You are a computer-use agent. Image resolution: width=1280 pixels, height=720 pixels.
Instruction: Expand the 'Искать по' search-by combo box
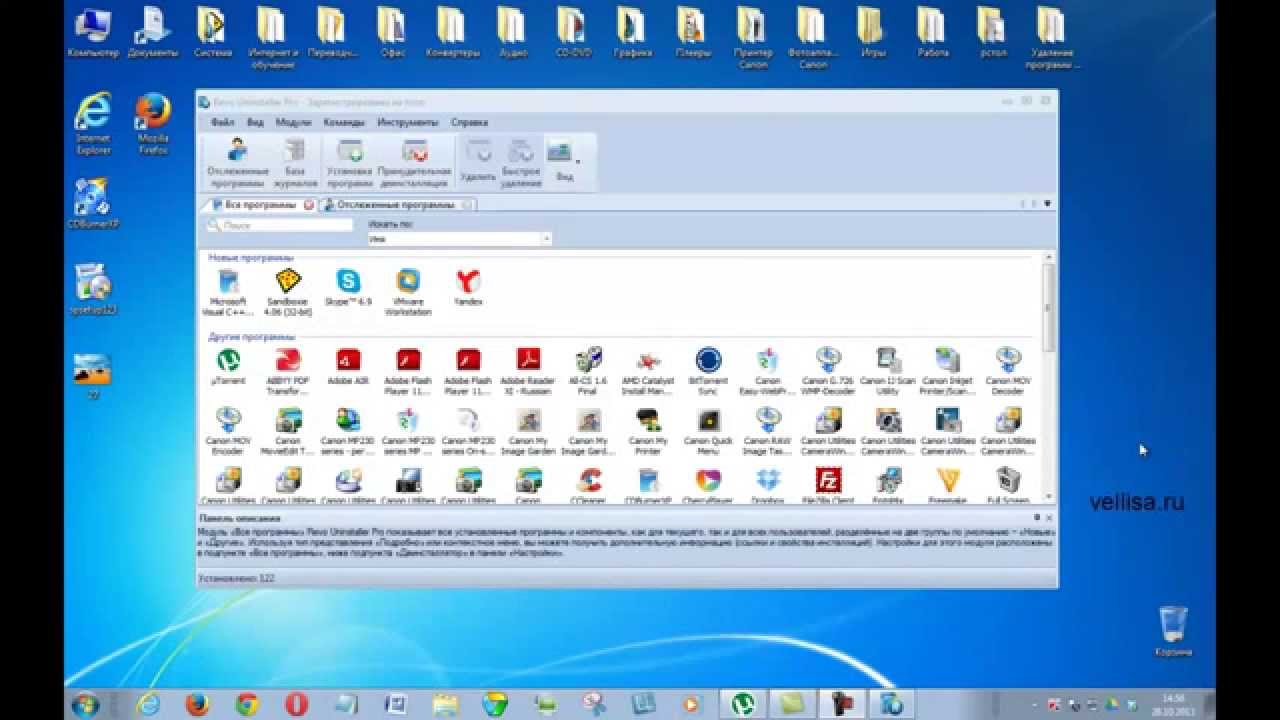click(x=546, y=239)
